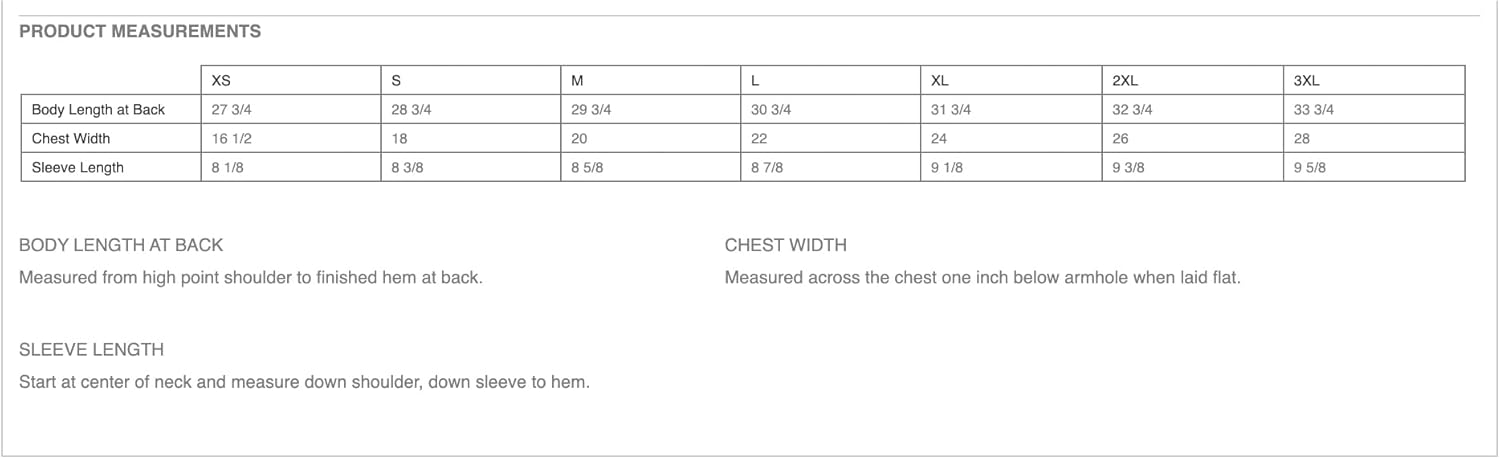Click the Body Length at Back row label
1500x459 pixels.
click(98, 110)
